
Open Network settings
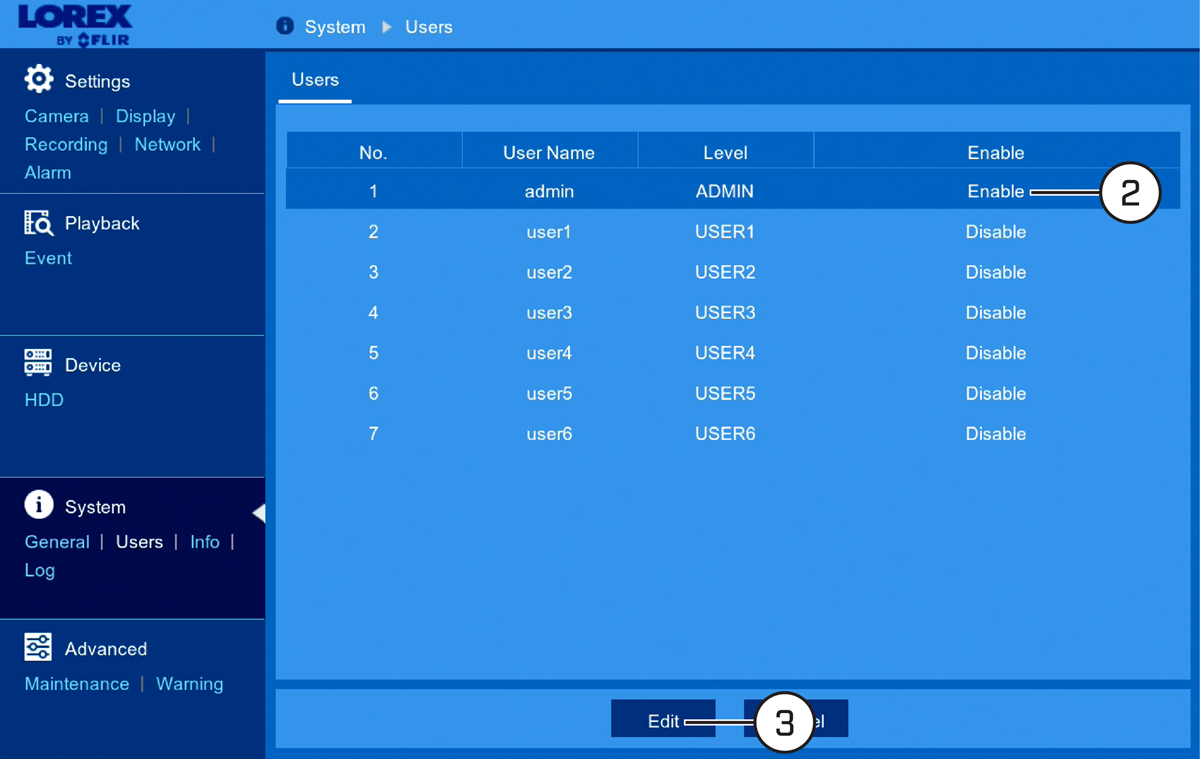tap(168, 144)
